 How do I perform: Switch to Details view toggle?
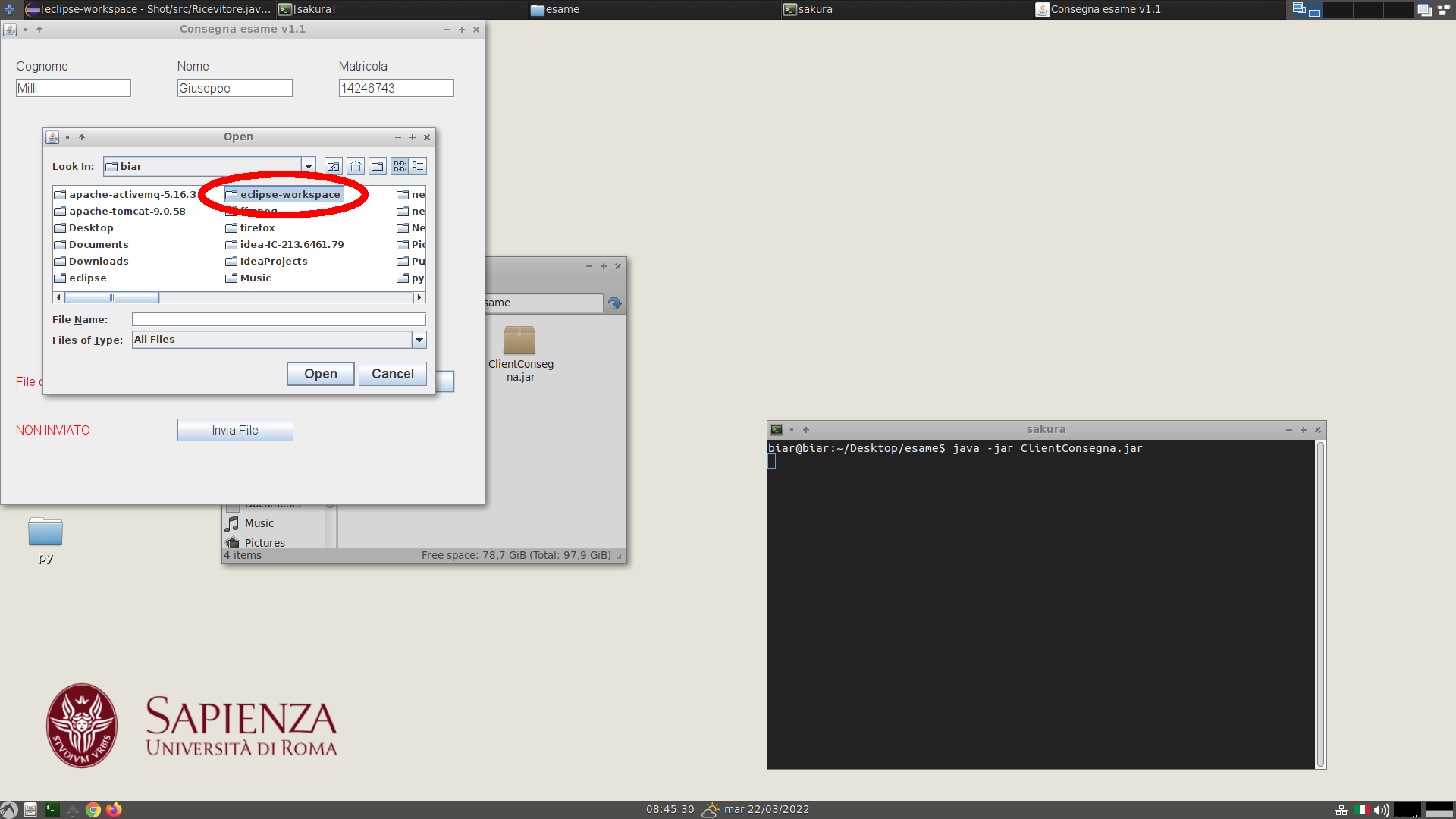tap(418, 166)
